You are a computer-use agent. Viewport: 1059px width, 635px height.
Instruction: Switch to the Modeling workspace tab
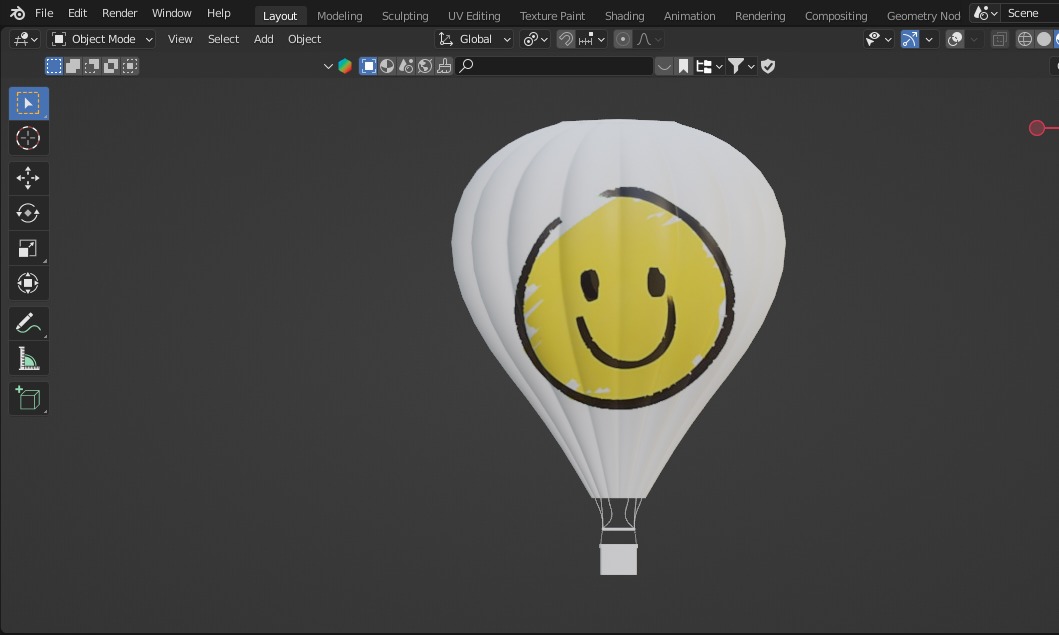[340, 16]
